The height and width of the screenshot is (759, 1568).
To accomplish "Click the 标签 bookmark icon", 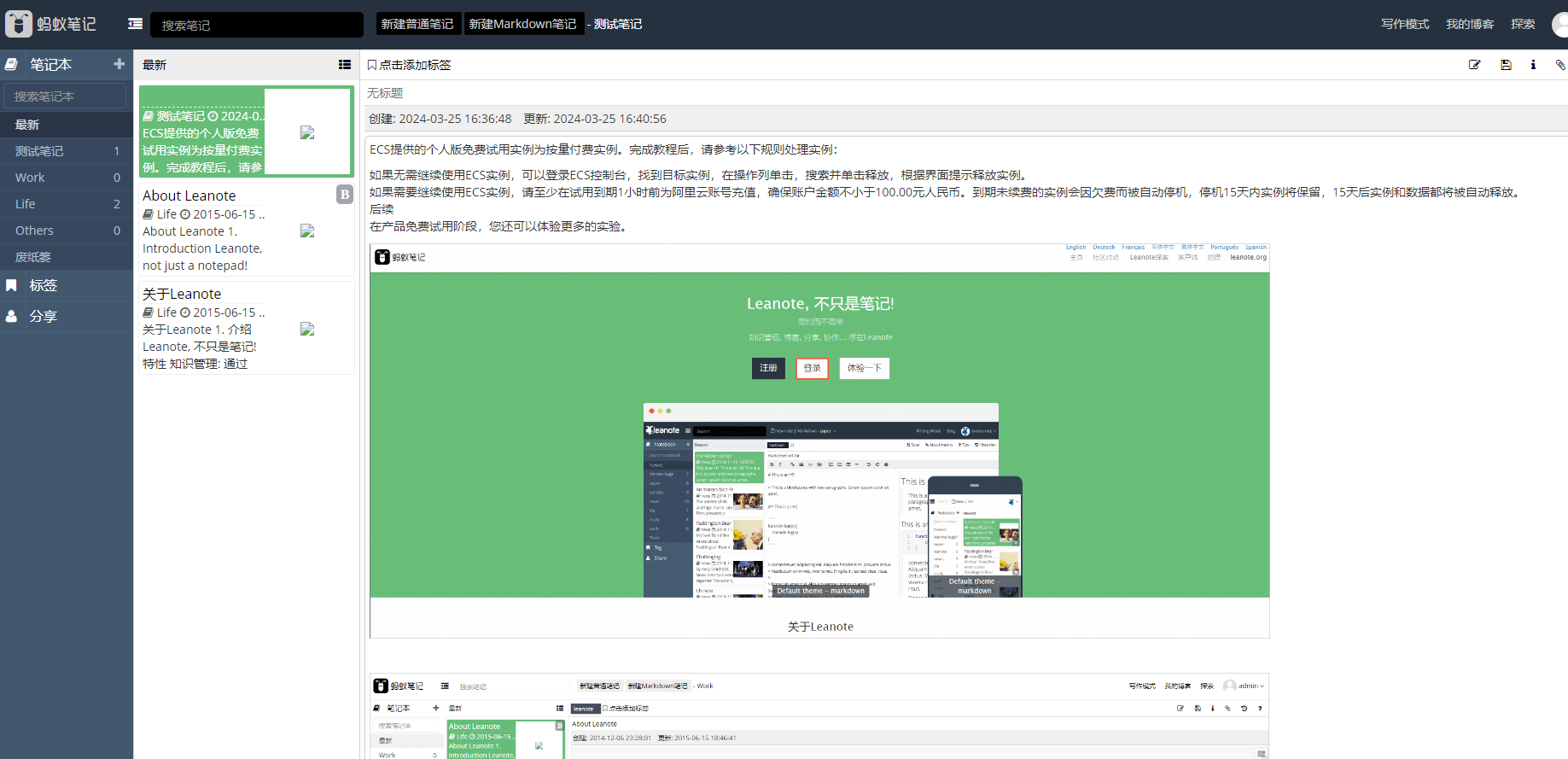I will (x=12, y=285).
